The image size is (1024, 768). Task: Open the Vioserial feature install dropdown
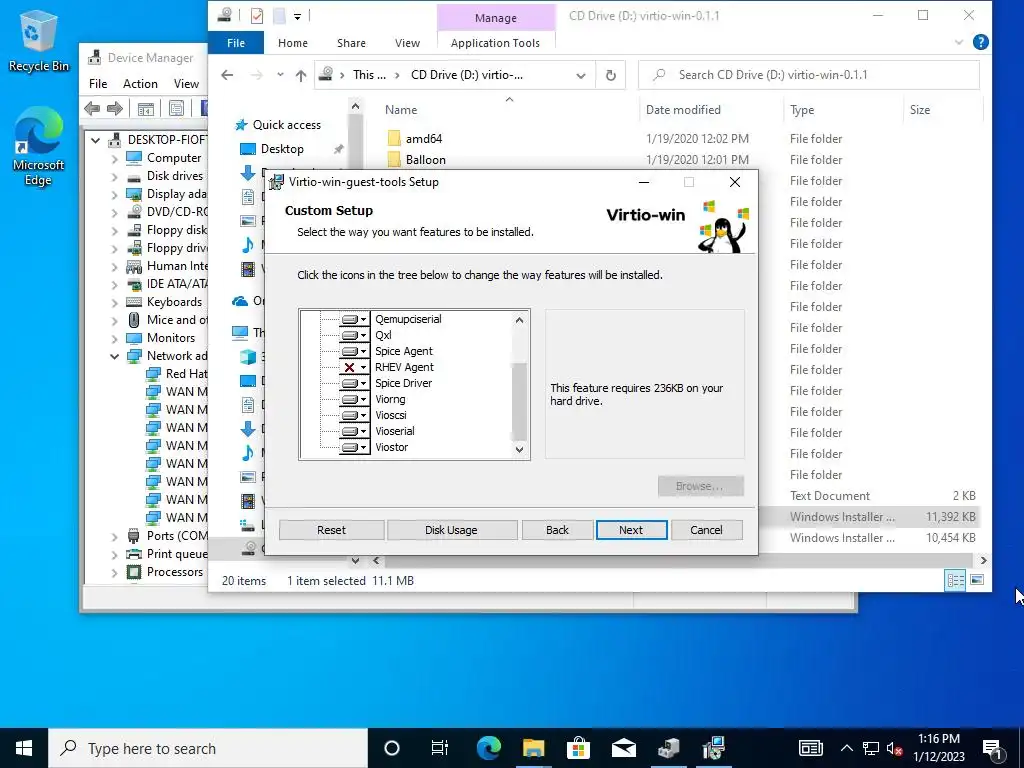354,431
